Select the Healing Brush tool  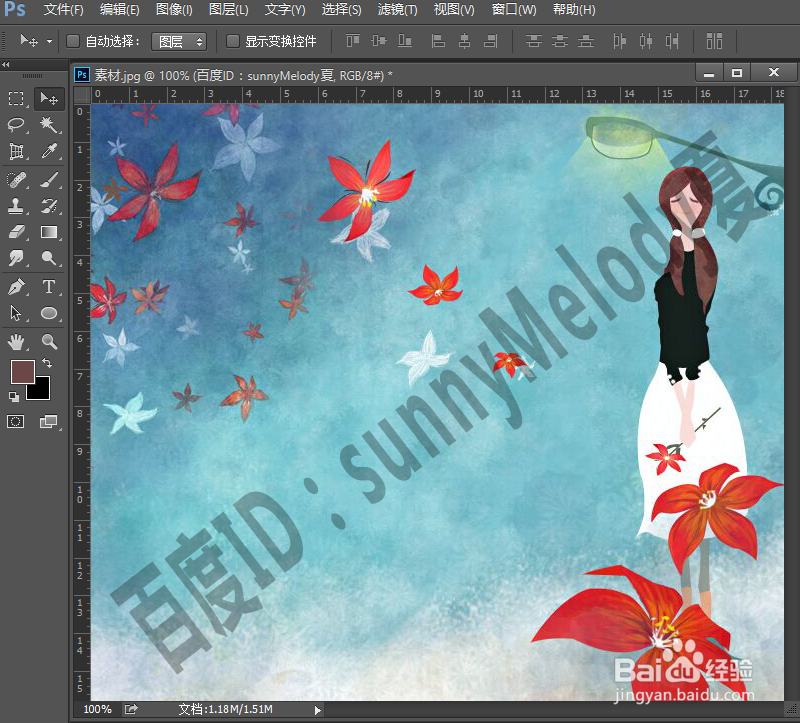[16, 180]
